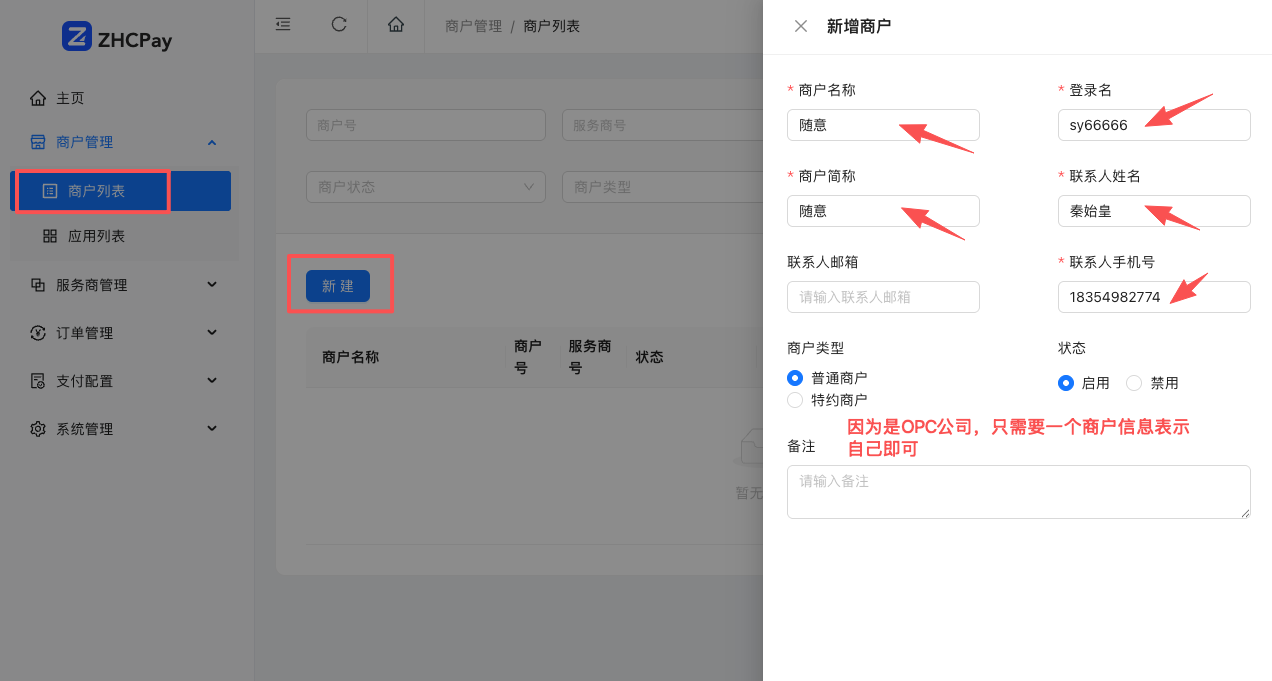The image size is (1272, 681).
Task: Close the 新增商户 drawer with the X
Action: coord(801,26)
